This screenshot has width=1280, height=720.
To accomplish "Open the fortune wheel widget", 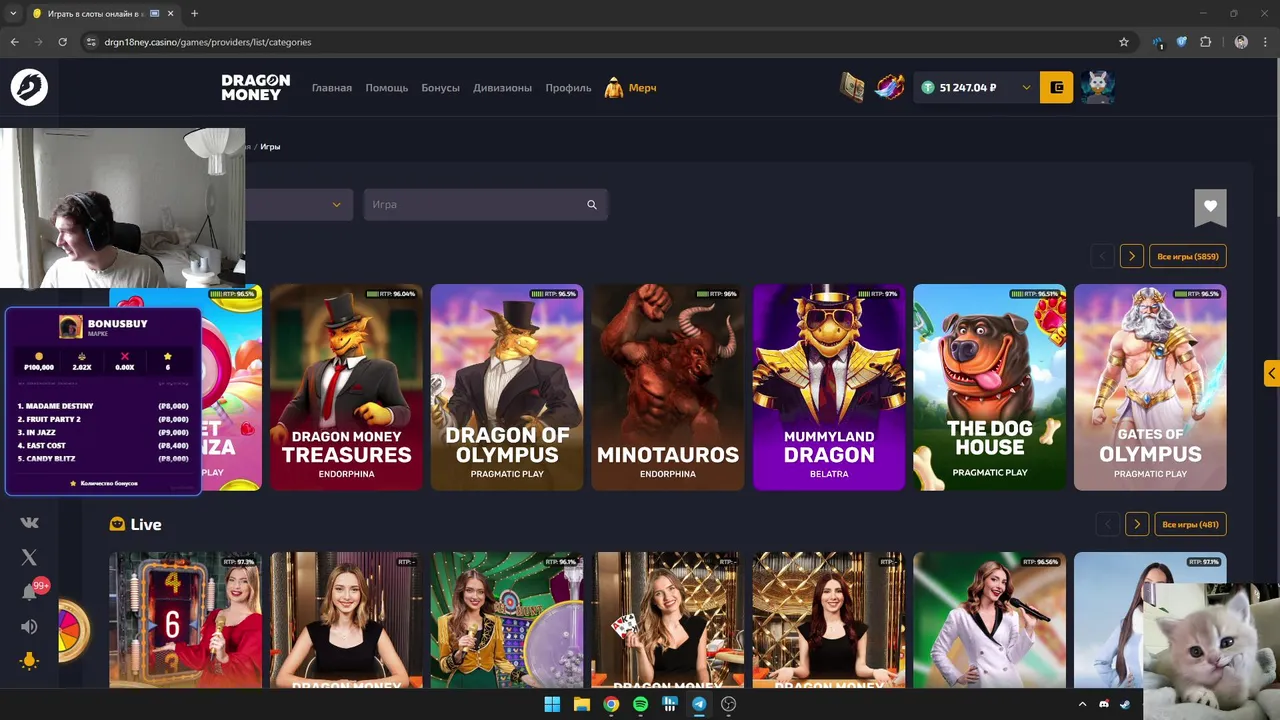I will 73,631.
